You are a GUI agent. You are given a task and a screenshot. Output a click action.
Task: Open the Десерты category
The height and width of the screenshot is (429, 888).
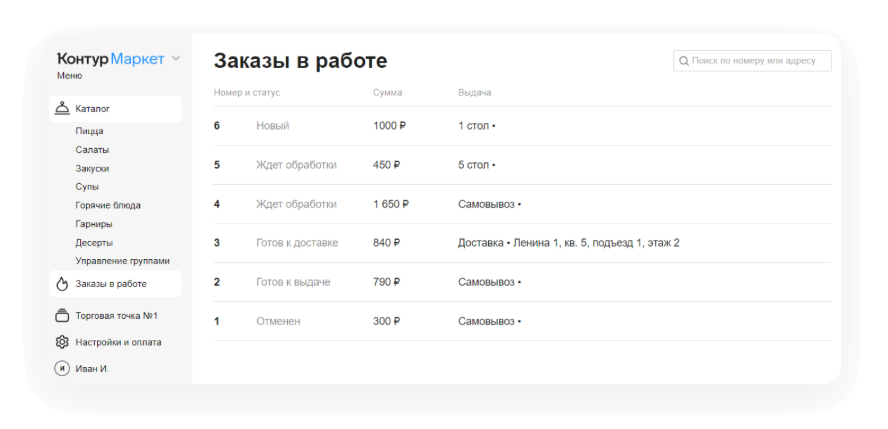click(94, 243)
